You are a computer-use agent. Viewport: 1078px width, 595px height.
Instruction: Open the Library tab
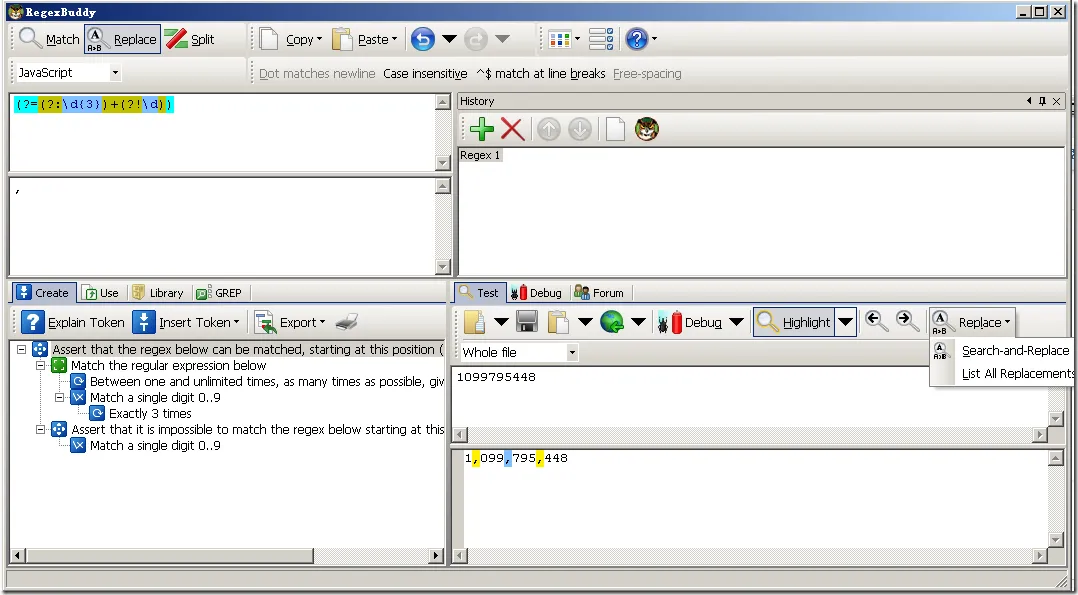[157, 293]
